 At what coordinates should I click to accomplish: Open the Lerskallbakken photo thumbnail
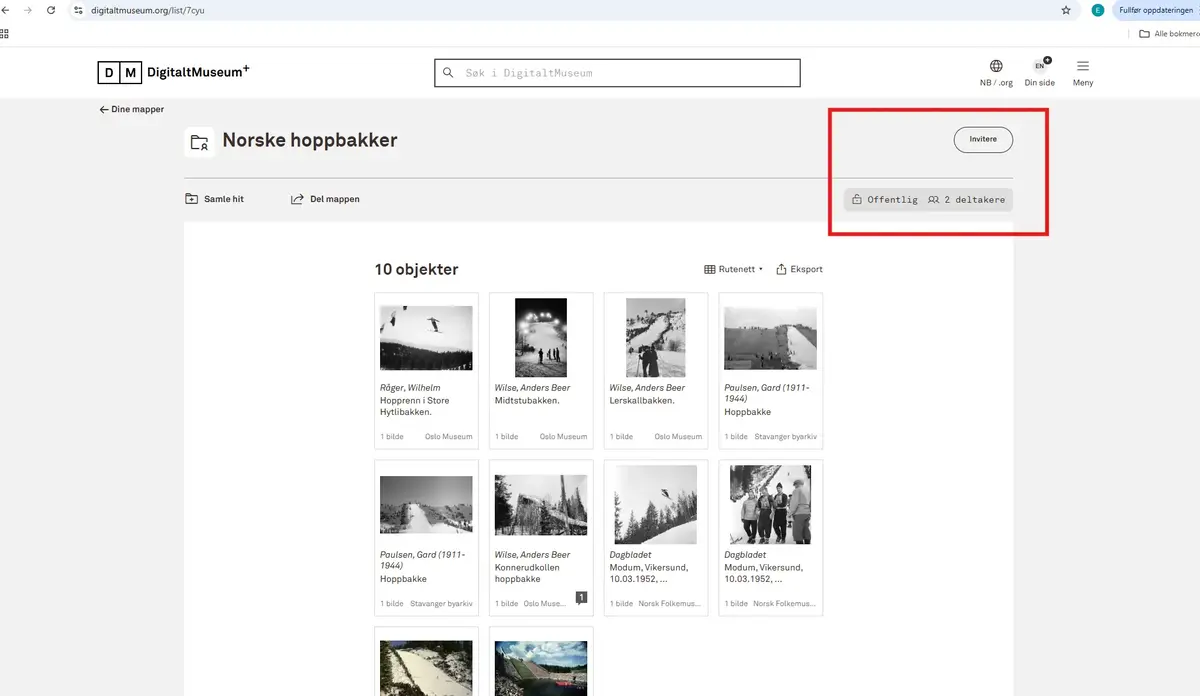656,337
